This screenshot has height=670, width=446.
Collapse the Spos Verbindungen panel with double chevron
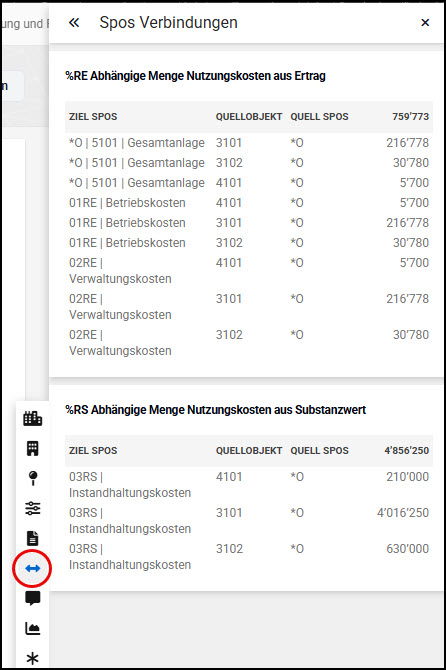coord(74,23)
